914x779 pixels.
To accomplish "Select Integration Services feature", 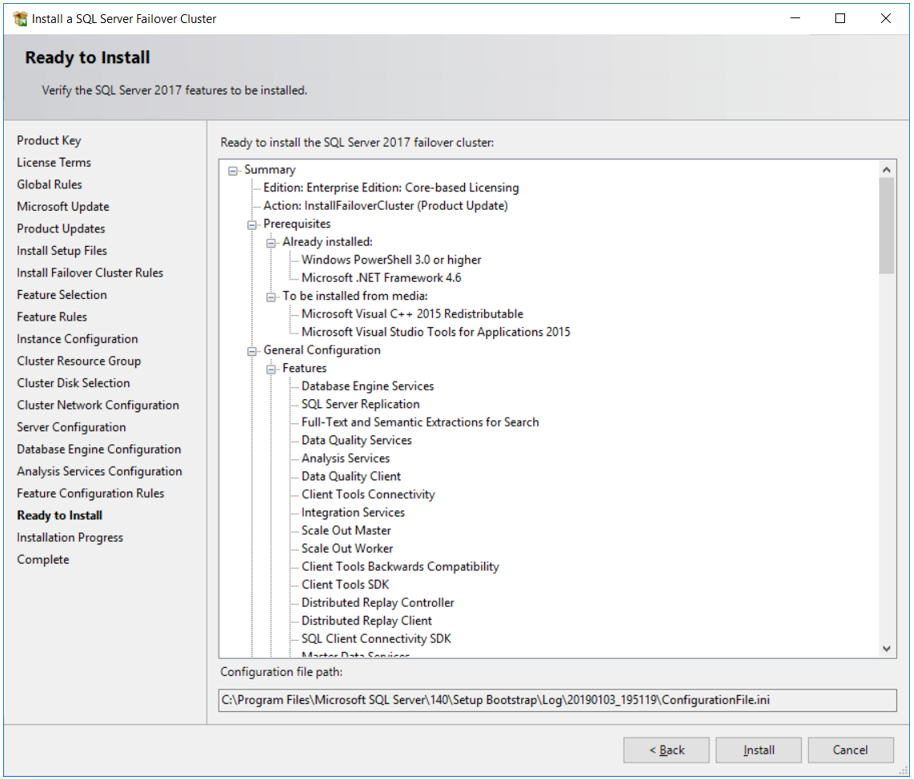I will click(353, 513).
